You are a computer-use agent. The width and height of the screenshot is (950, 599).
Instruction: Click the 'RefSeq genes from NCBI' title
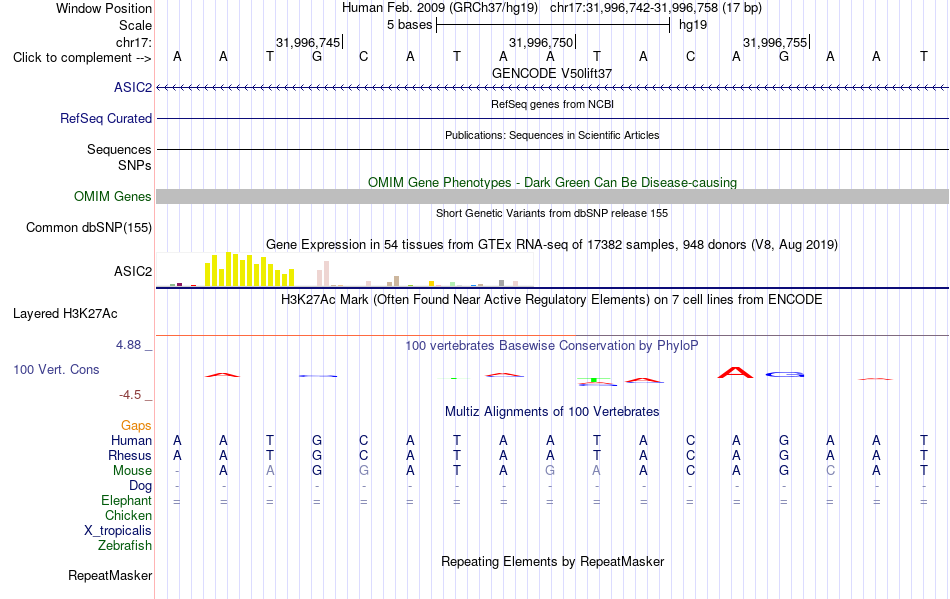click(552, 104)
